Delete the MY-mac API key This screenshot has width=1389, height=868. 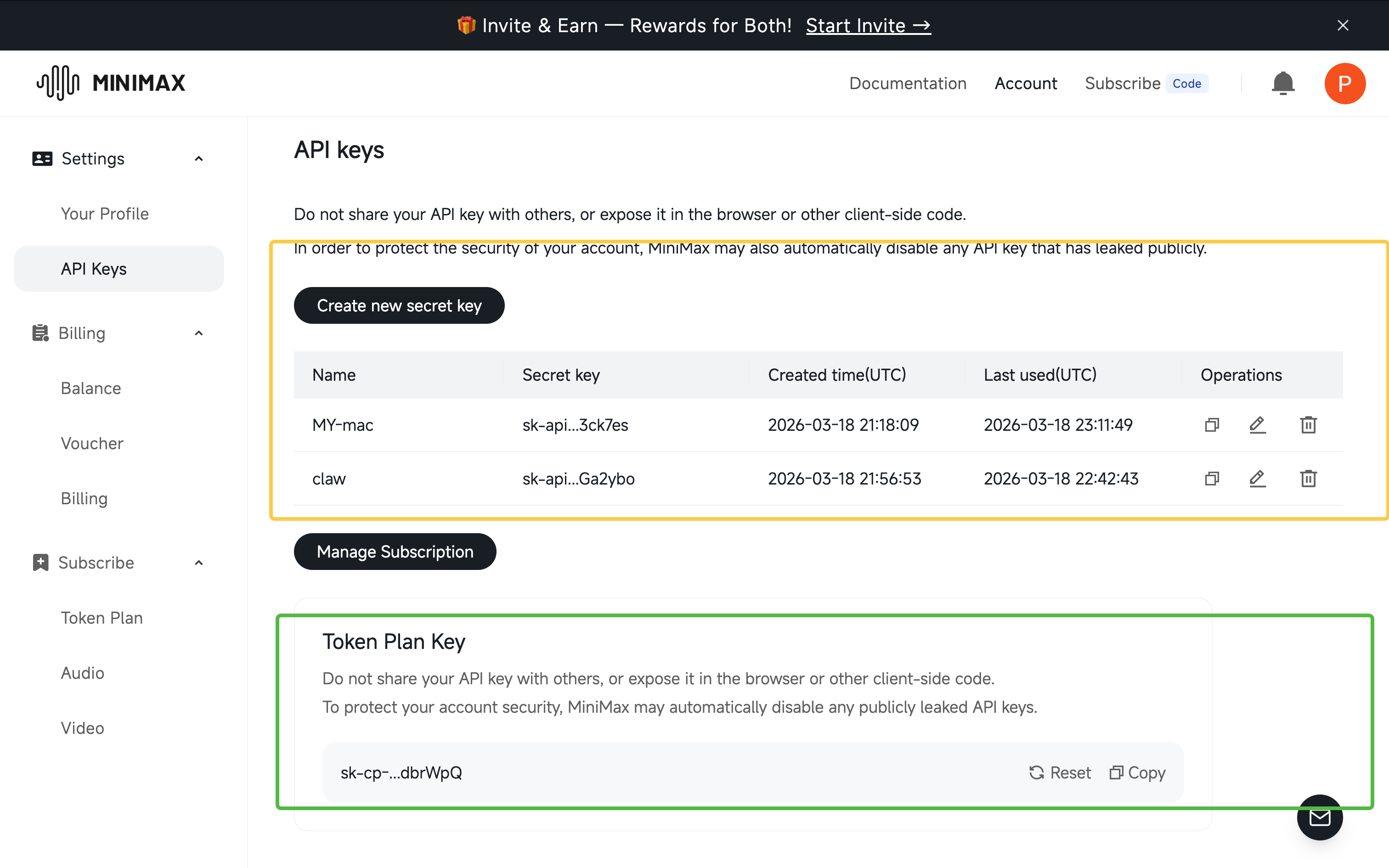(1308, 425)
